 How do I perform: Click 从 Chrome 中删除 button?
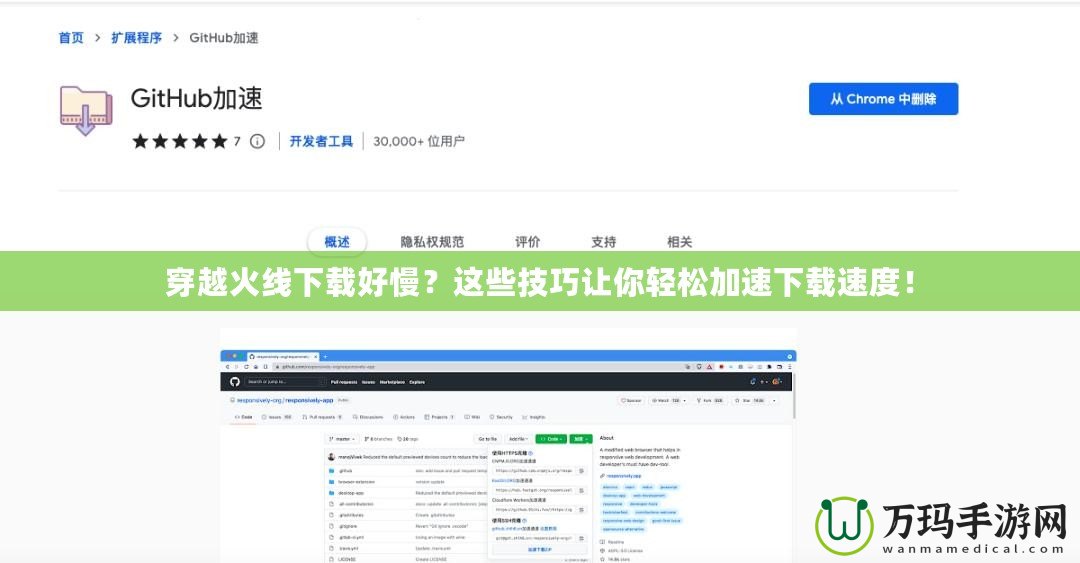click(883, 99)
